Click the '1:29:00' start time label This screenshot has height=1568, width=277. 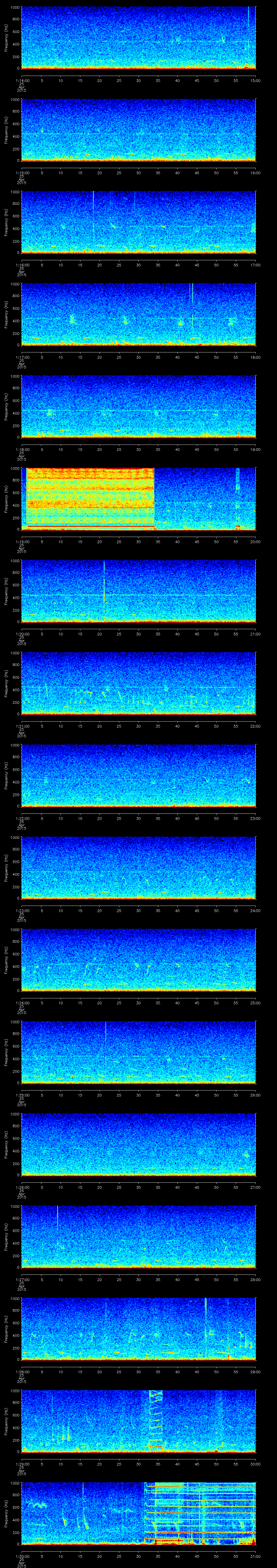pos(22,1463)
